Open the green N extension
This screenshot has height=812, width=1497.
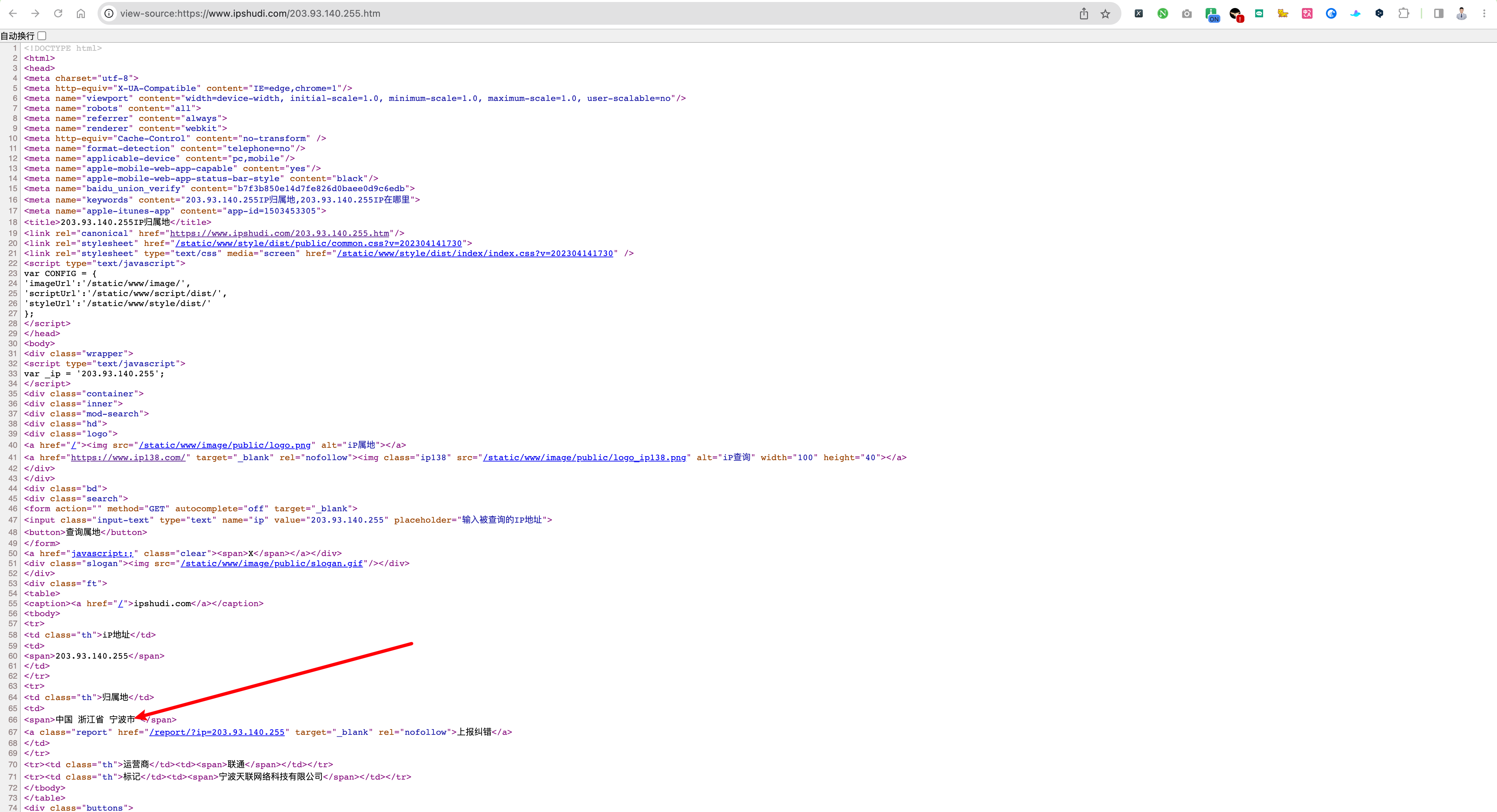[x=1162, y=13]
